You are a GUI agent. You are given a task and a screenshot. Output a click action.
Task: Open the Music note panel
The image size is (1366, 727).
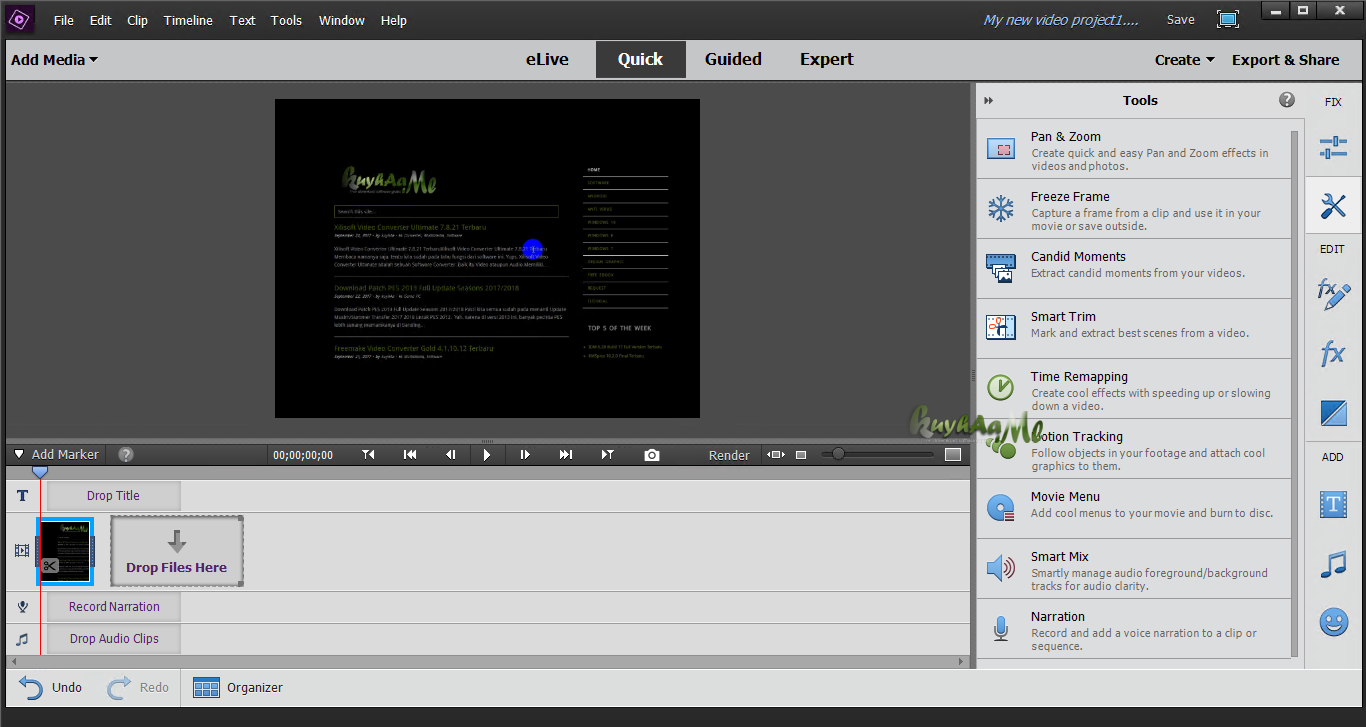pos(1333,564)
